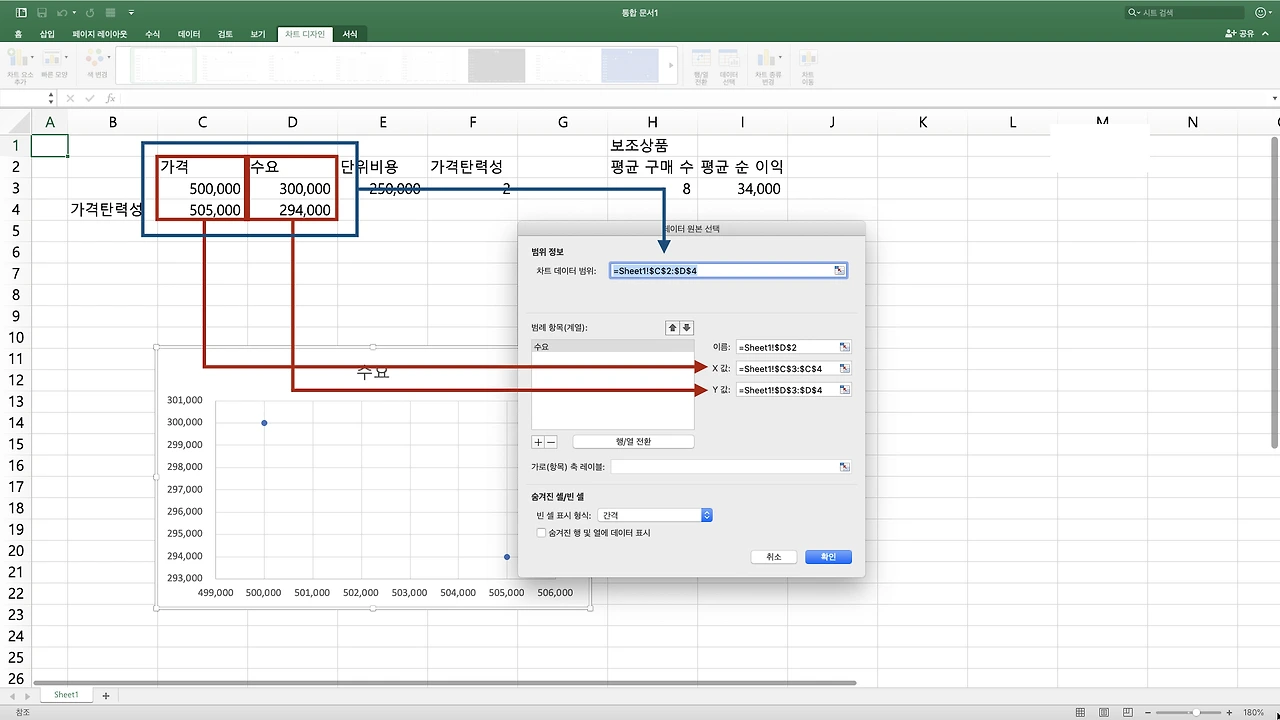Adjust the zoom slider in status bar

pyautogui.click(x=1196, y=713)
